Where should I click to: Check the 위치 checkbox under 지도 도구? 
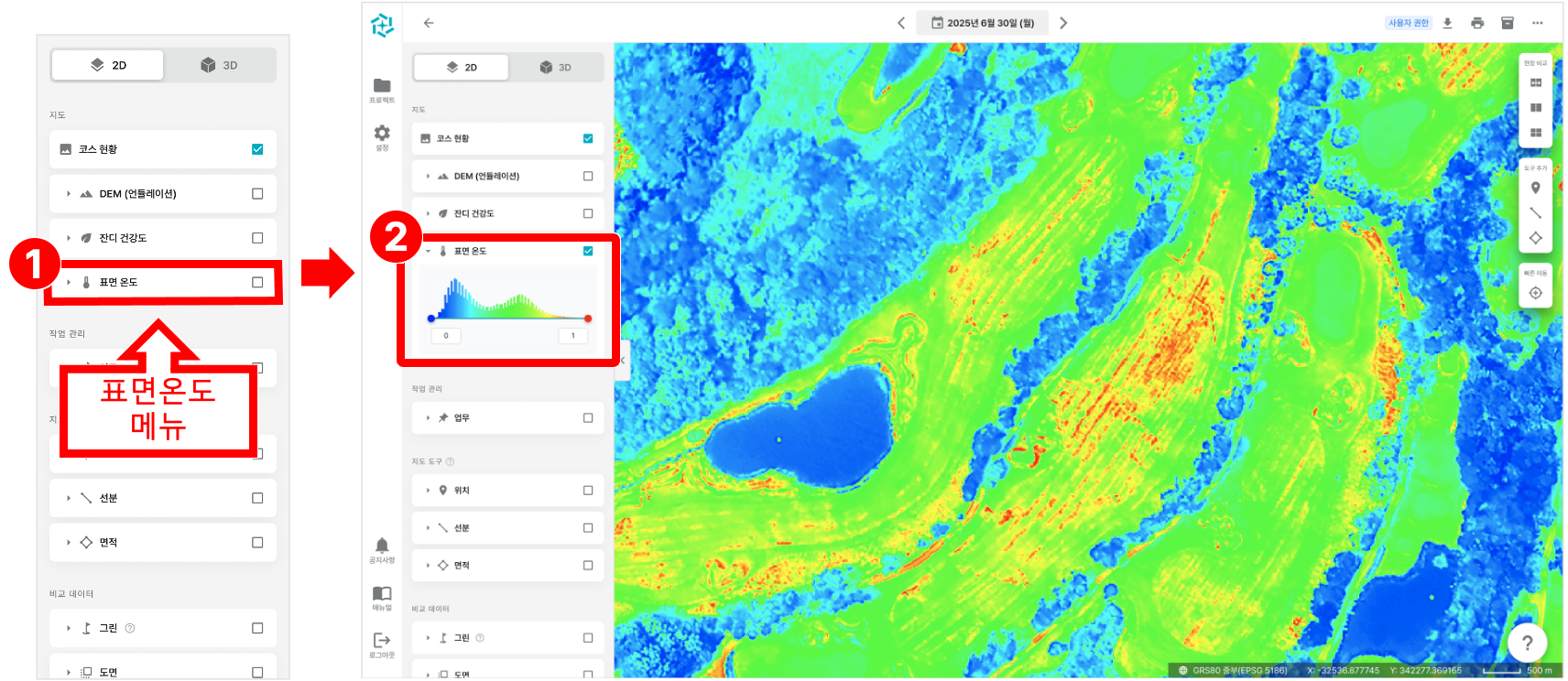pyautogui.click(x=588, y=491)
